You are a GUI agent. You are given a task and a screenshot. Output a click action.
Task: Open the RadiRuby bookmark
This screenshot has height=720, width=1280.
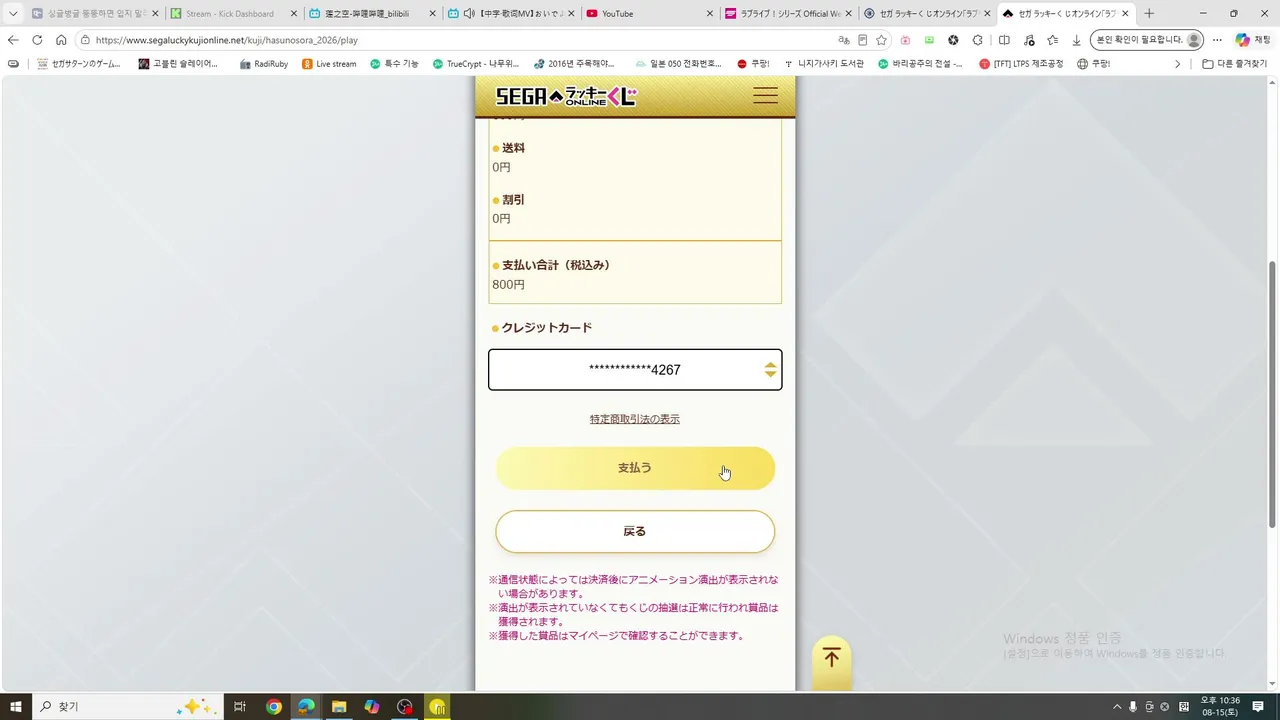[263, 64]
